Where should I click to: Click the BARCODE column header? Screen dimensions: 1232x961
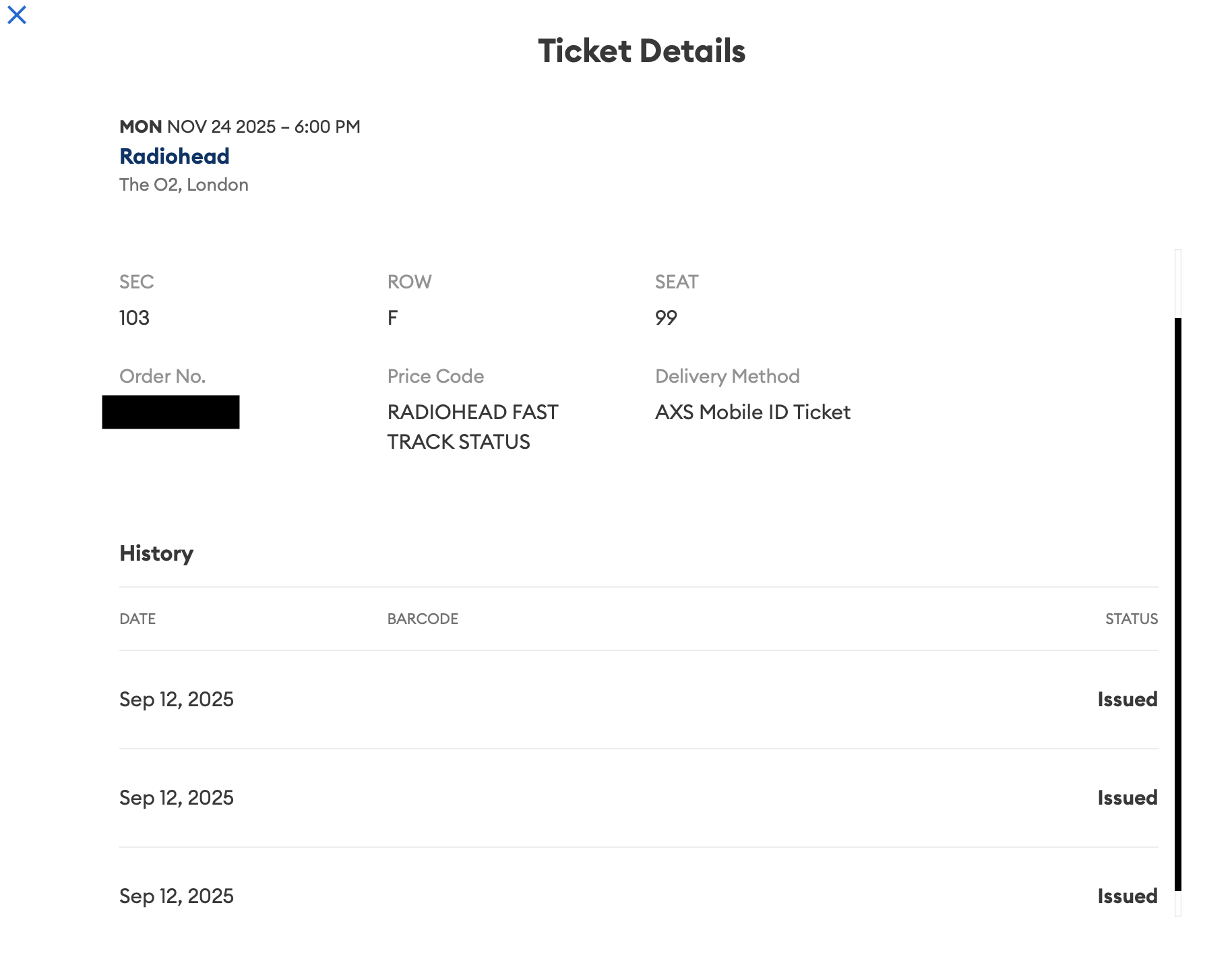423,619
